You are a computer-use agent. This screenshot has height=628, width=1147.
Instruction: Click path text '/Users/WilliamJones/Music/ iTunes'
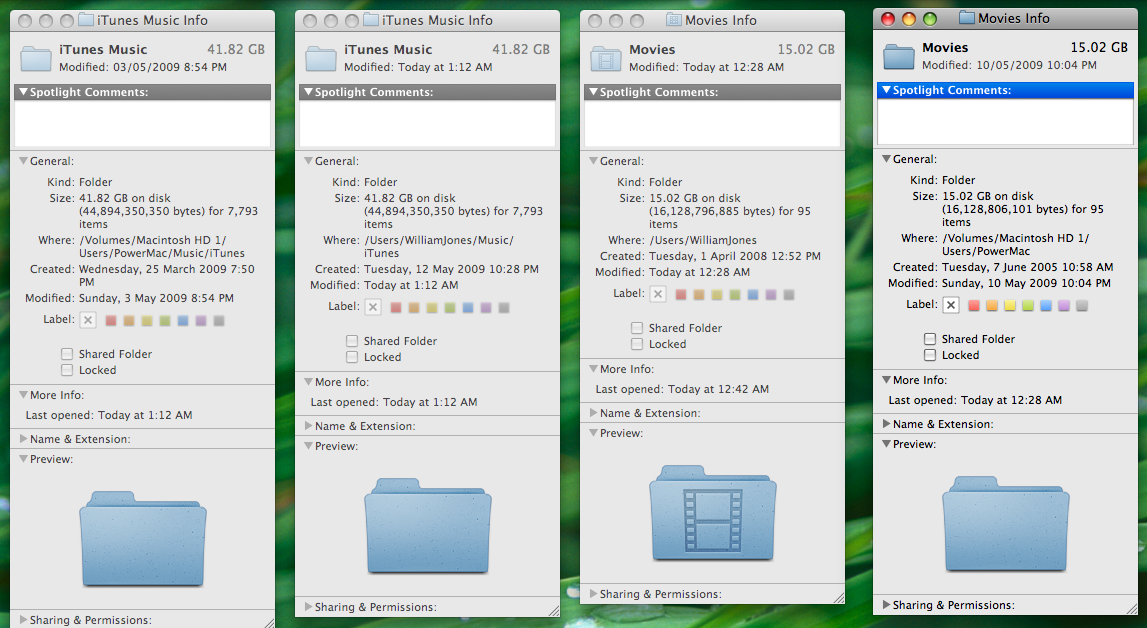(439, 246)
